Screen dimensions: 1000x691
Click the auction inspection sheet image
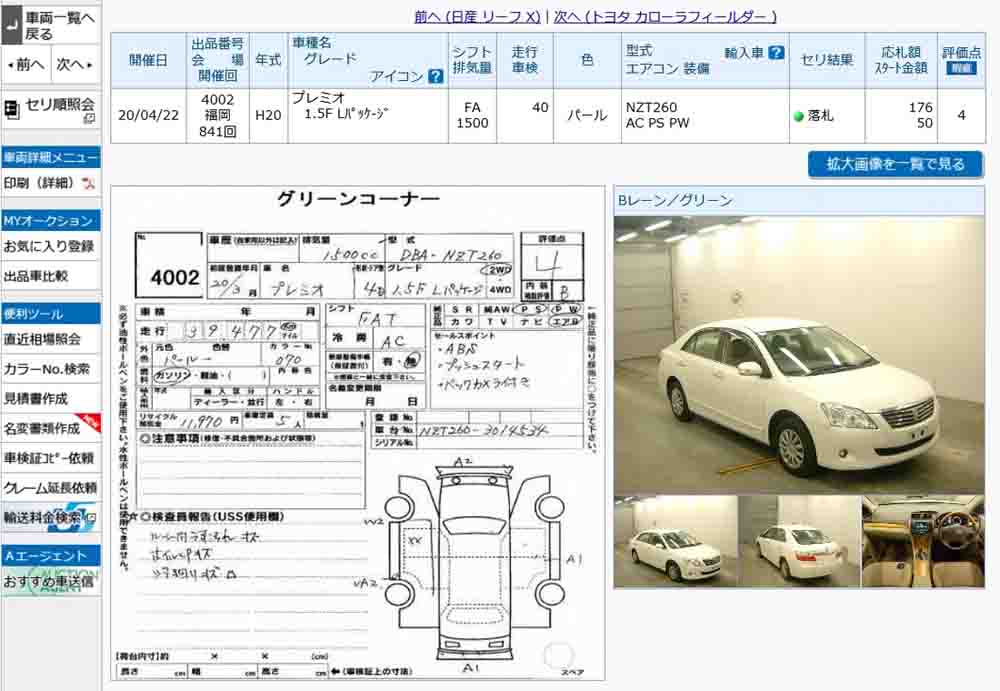point(358,433)
